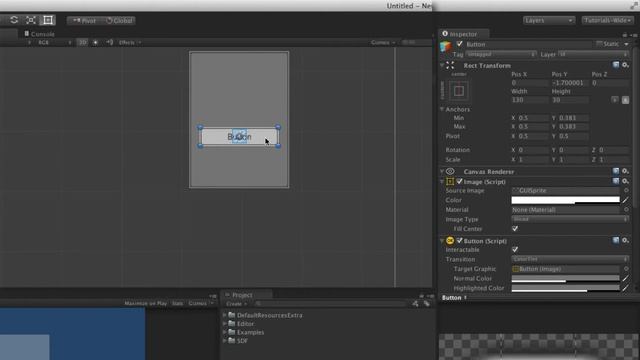This screenshot has width=640, height=360.
Task: Pick Image Color with eyedropper
Action: (625, 200)
